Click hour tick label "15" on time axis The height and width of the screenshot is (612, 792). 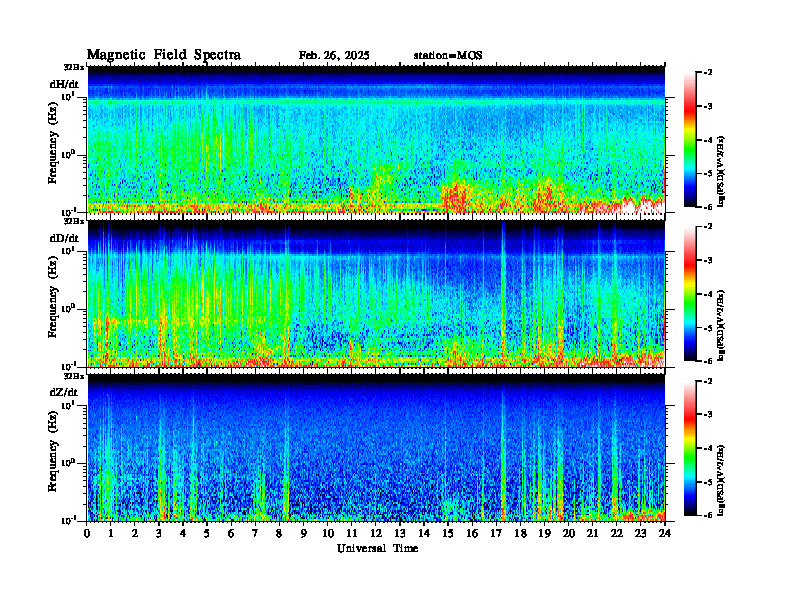[x=448, y=534]
